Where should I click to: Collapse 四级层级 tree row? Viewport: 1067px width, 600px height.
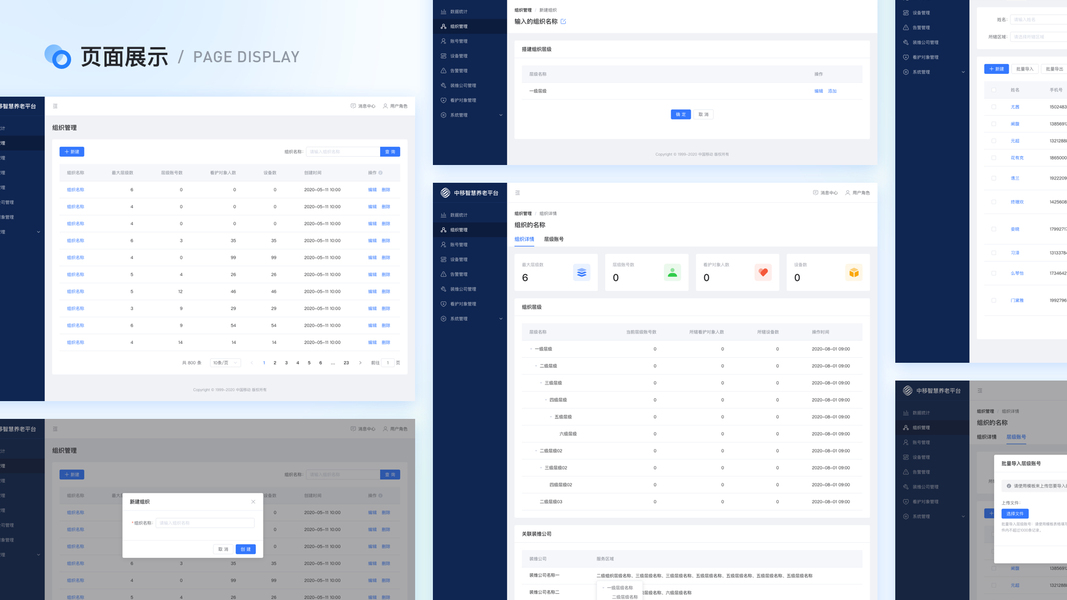coord(546,400)
